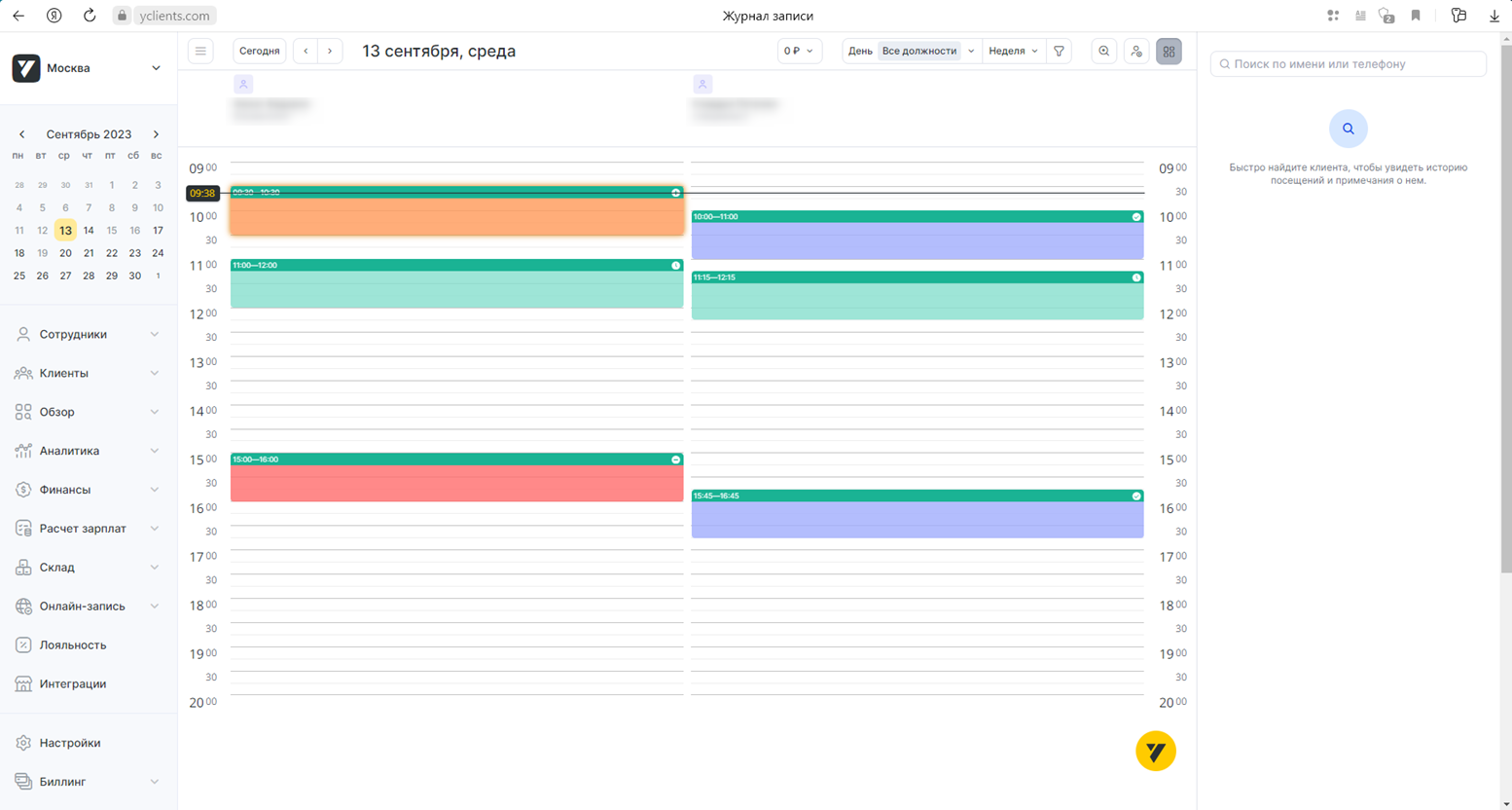Go to next day with right arrow

pos(330,52)
